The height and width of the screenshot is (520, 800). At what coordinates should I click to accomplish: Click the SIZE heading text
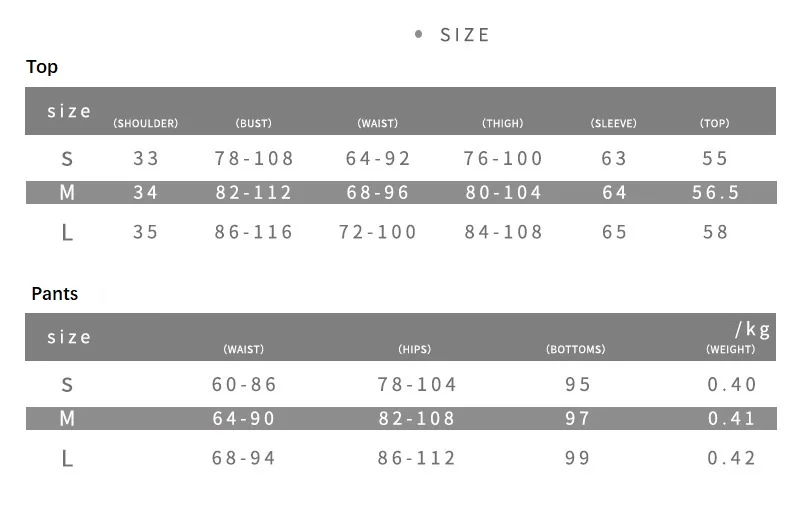click(464, 35)
